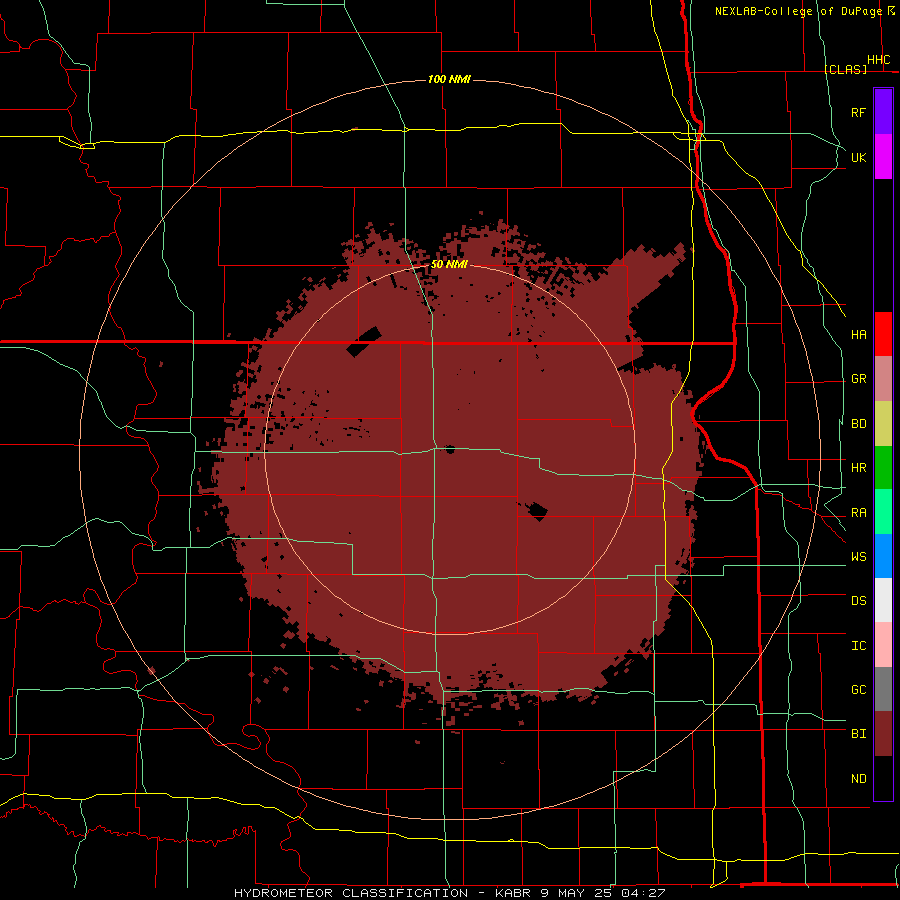
Task: Click the magenta UK legend swatch
Action: point(883,157)
